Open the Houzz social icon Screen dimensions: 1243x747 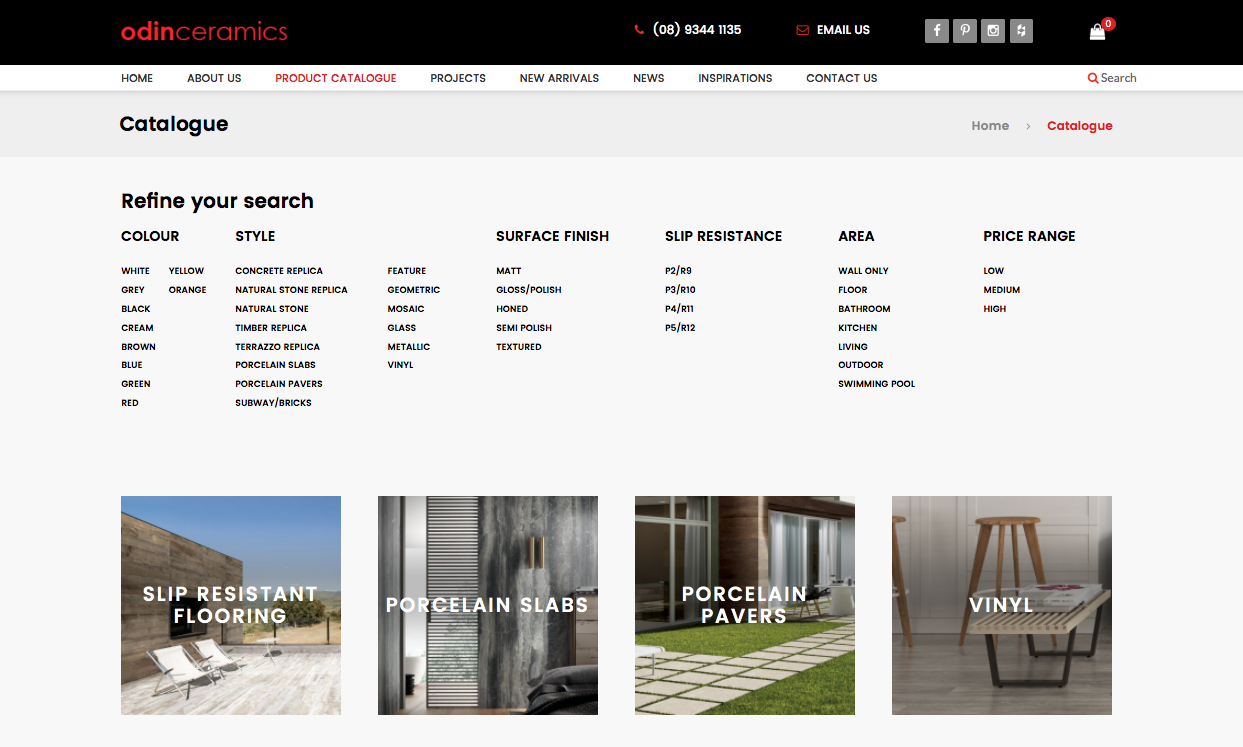click(x=1021, y=31)
